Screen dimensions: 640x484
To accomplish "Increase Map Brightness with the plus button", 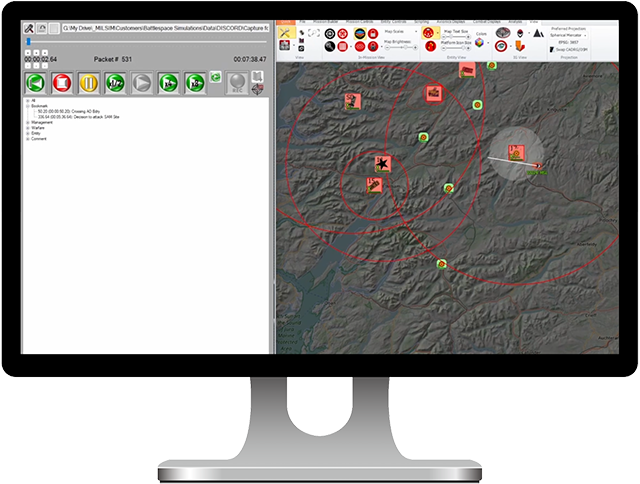I will coord(416,48).
